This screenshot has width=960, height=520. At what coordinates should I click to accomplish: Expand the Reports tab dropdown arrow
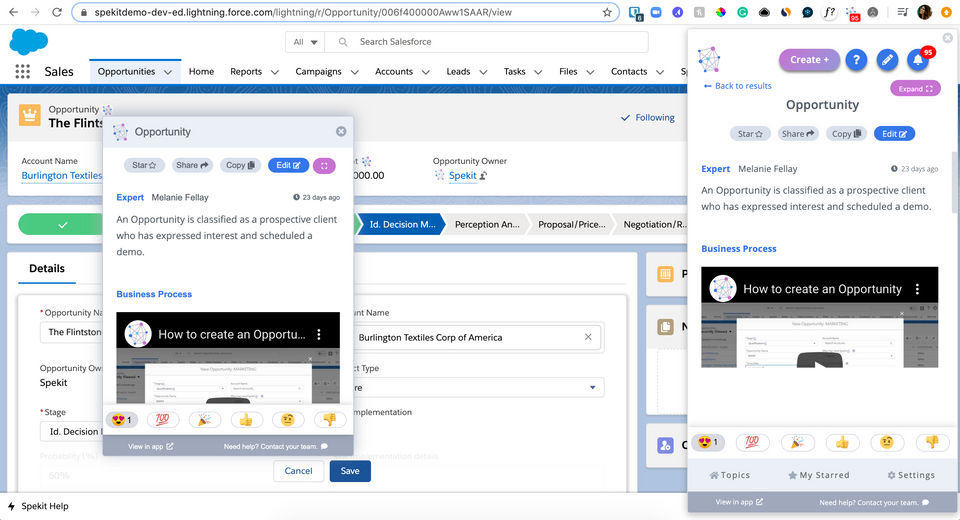[274, 72]
